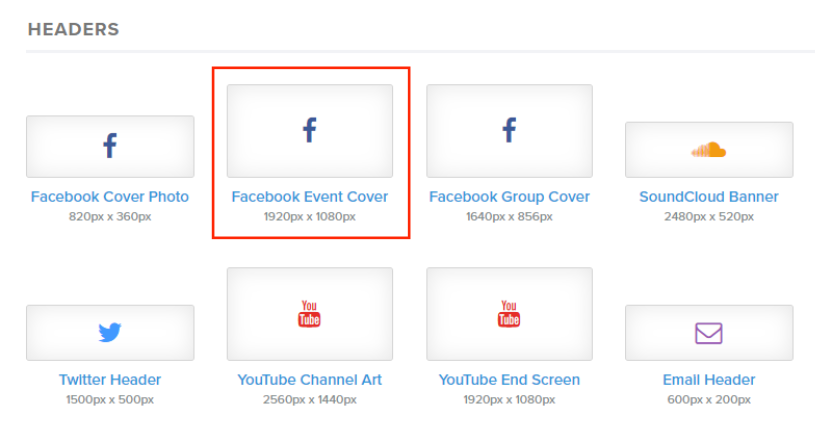Viewport: 815px width, 447px height.
Task: Click the YouTube icon above YouTube Channel Art
Action: coord(309,313)
